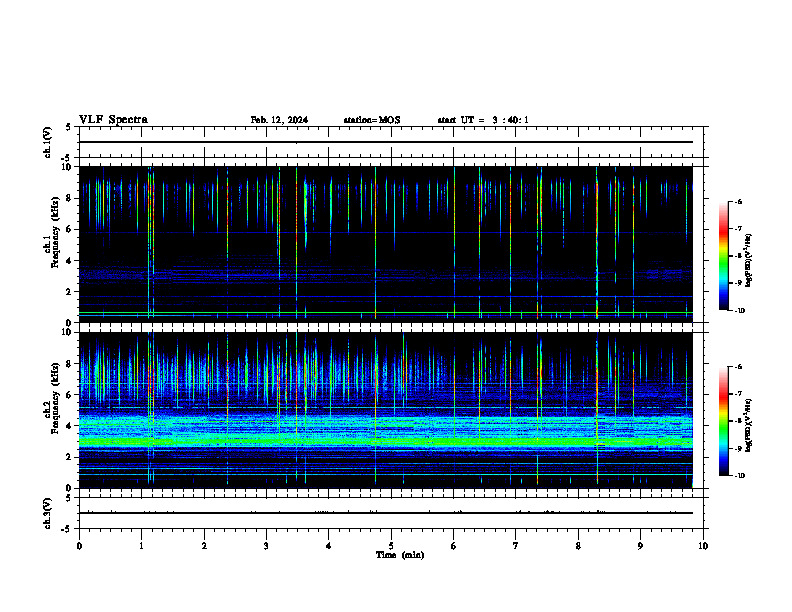Click the time axis tick label "1"

point(141,546)
